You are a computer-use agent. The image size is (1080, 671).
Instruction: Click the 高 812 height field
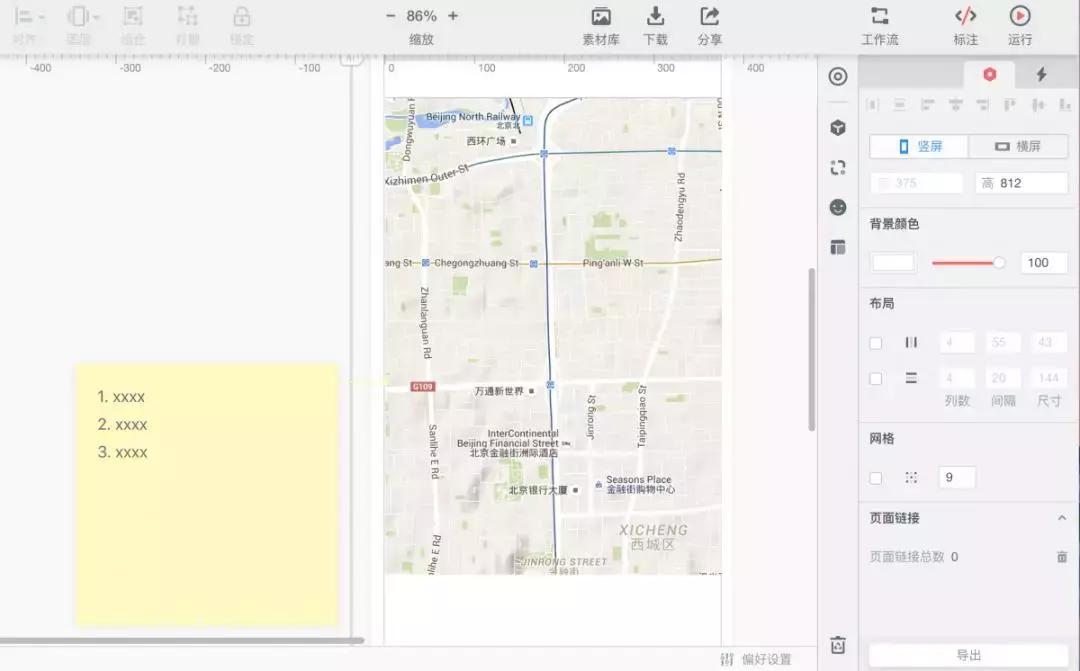pos(1021,183)
